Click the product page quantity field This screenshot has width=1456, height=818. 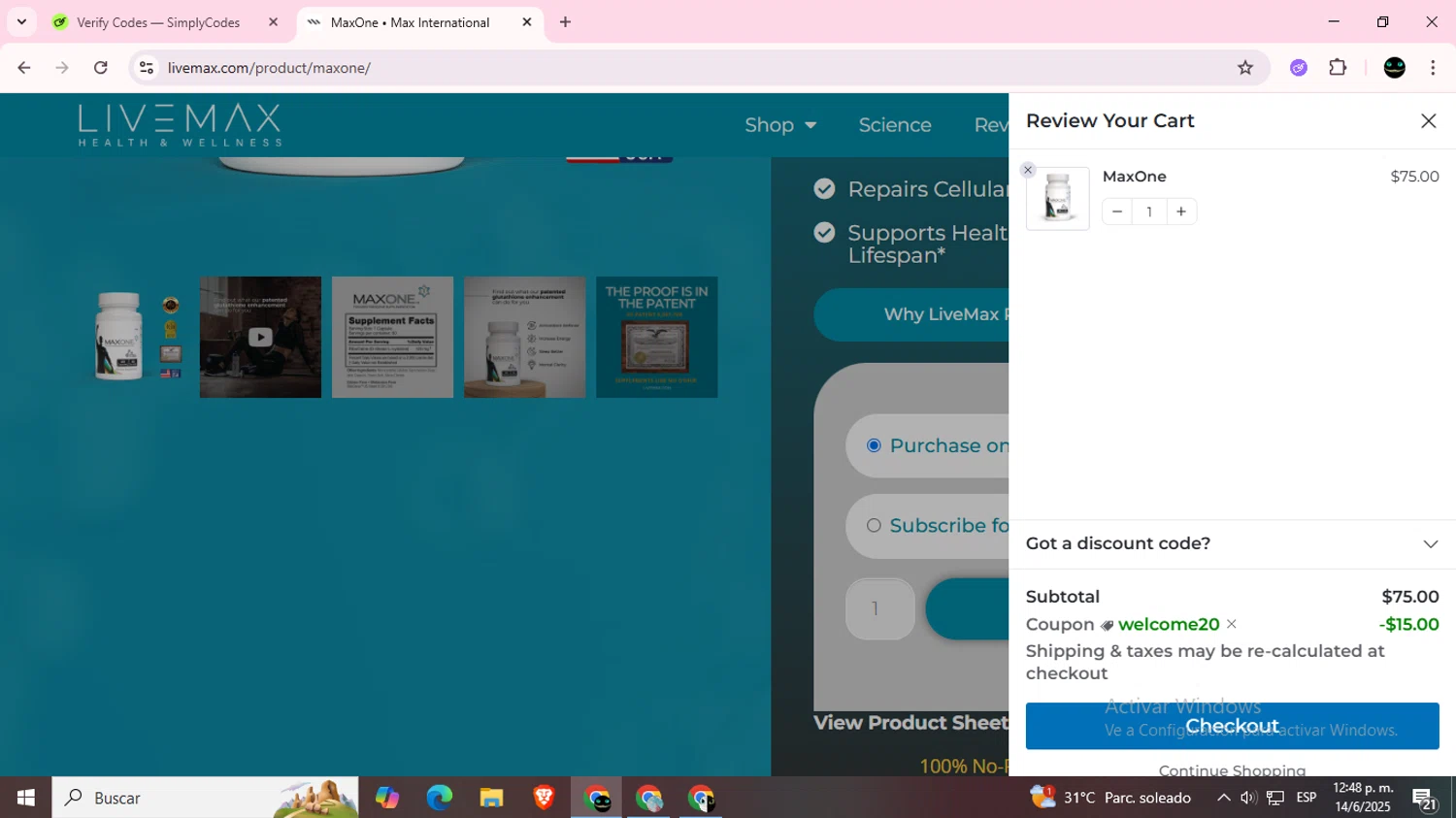[x=880, y=608]
